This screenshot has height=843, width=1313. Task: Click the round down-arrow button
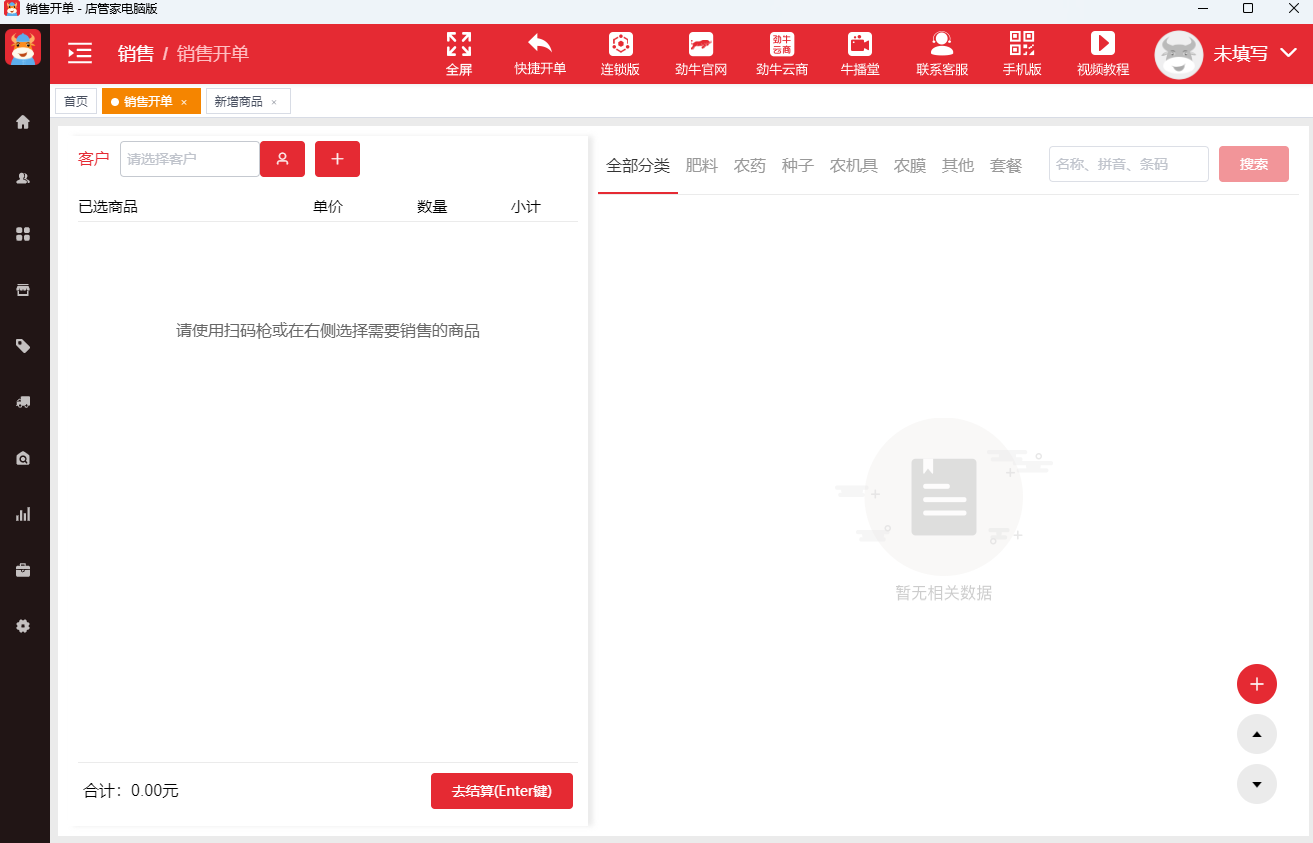[x=1257, y=784]
